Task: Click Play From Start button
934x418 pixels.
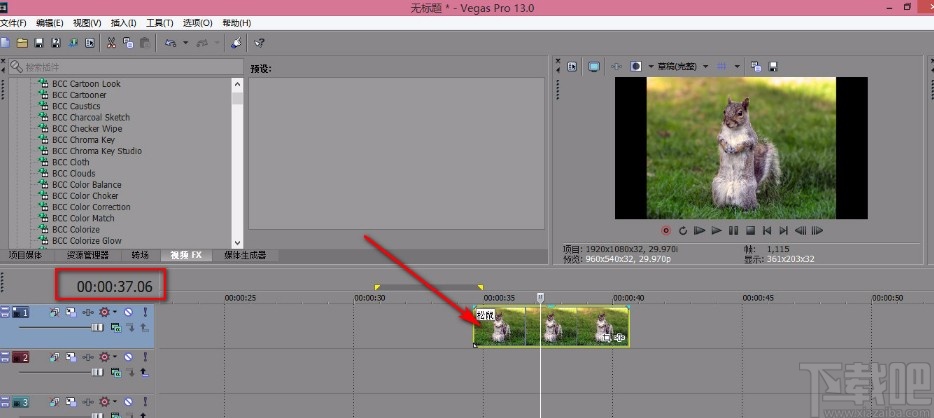Action: tap(699, 230)
